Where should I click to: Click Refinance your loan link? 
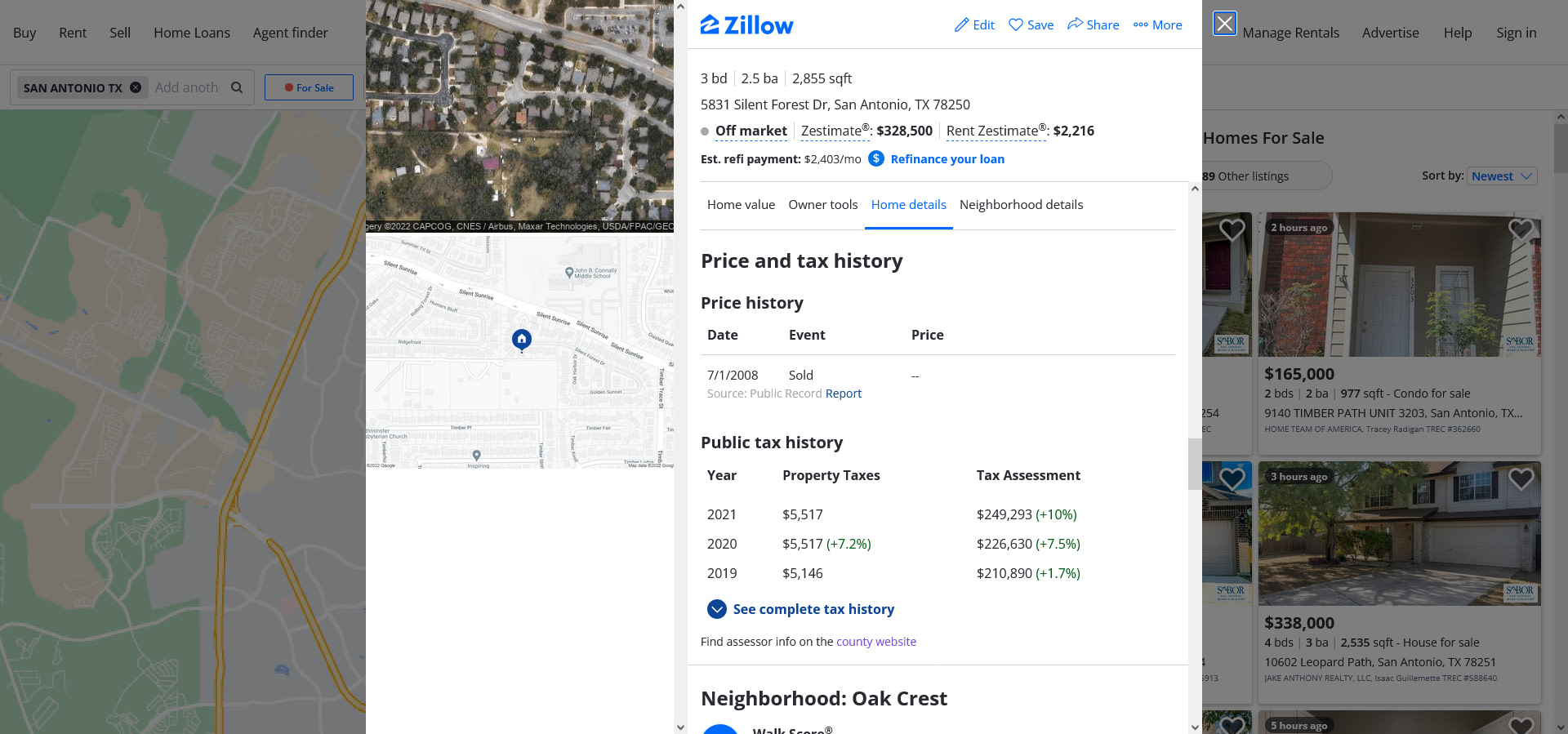pos(947,159)
